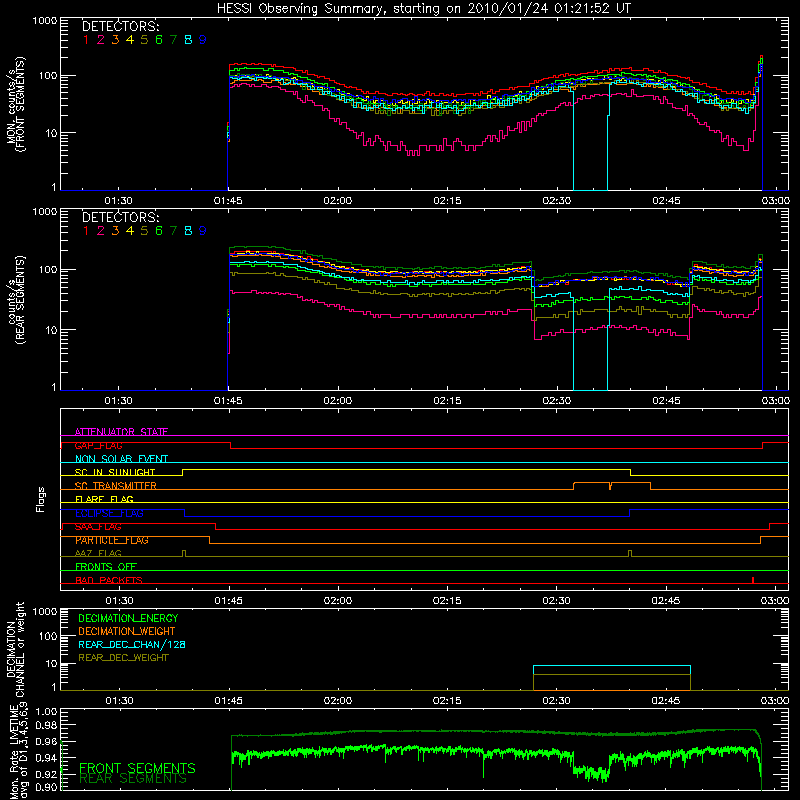Click the ATTENUATOR_STATE flag label
Screen dimensions: 800x800
[121, 432]
